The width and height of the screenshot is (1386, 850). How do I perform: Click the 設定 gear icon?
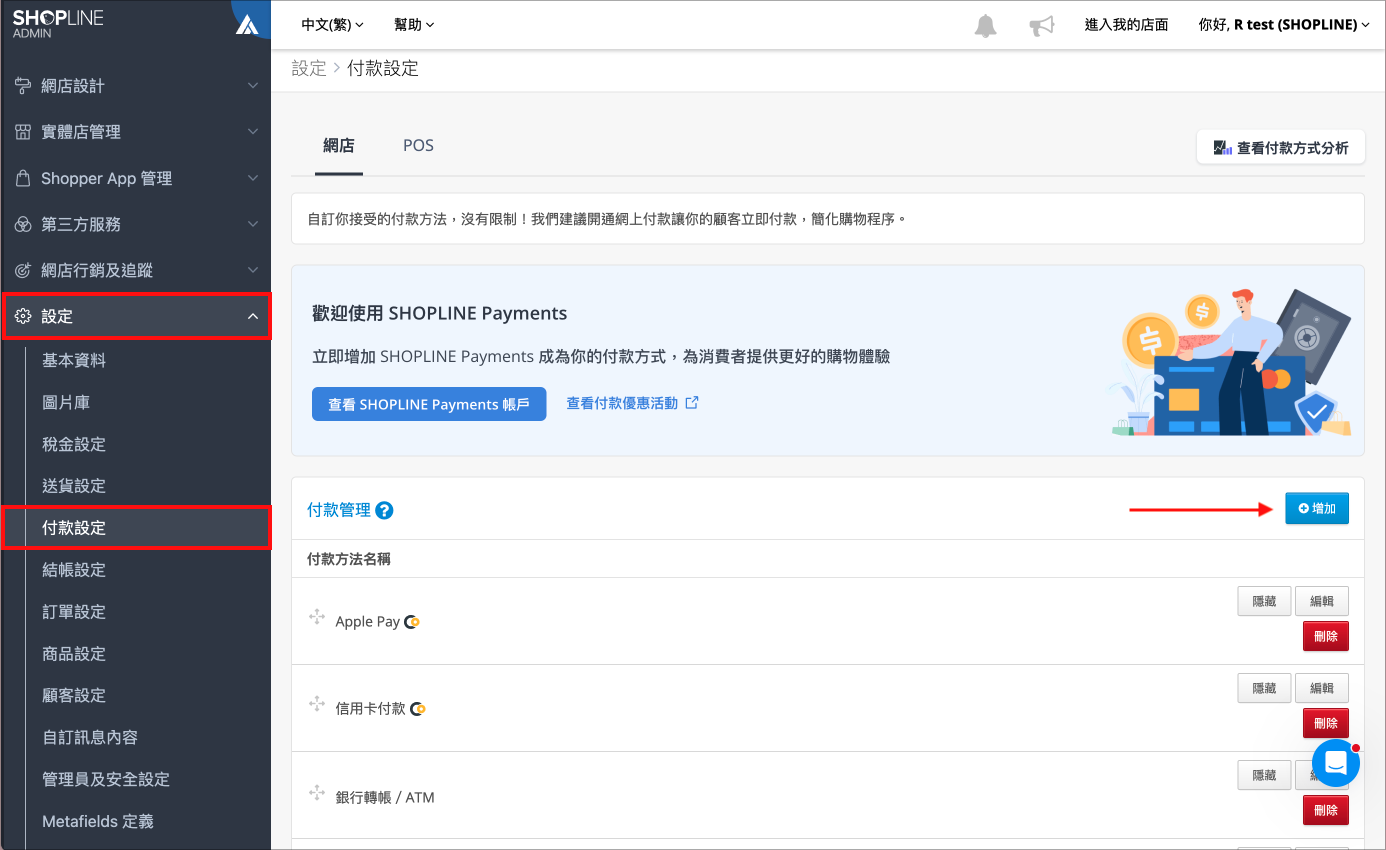pos(22,316)
